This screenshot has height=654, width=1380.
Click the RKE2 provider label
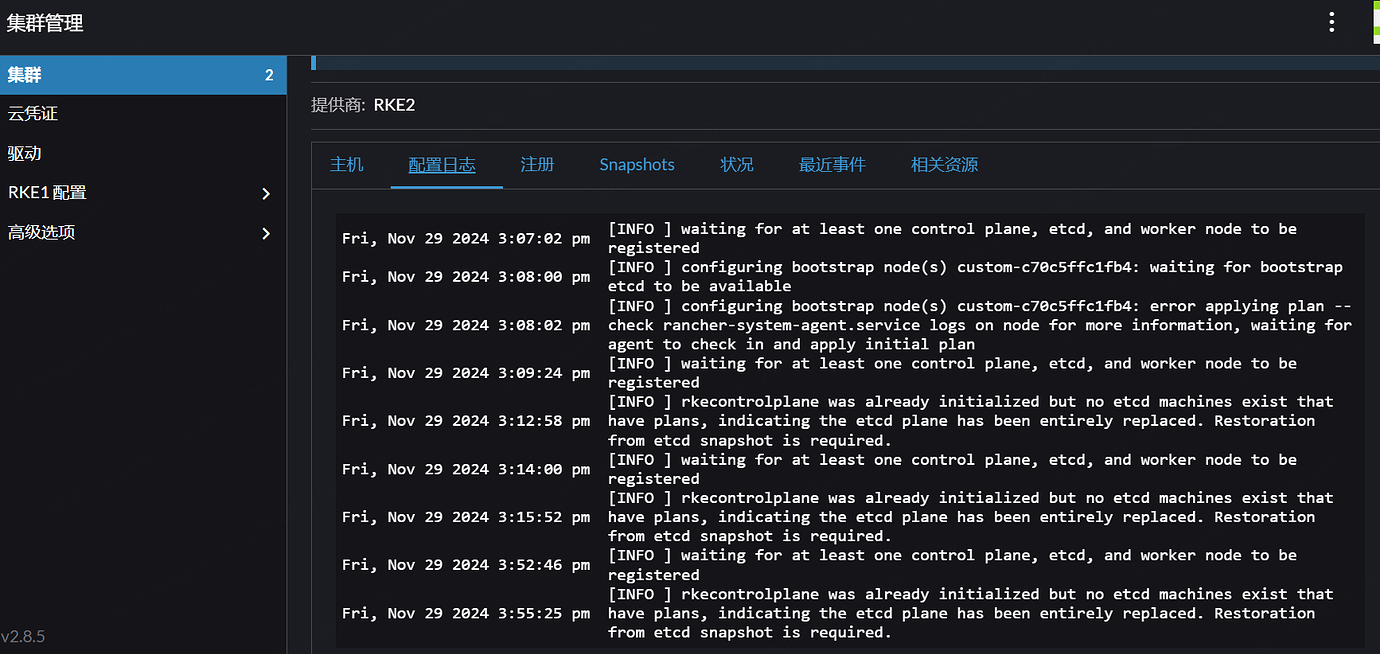point(394,104)
